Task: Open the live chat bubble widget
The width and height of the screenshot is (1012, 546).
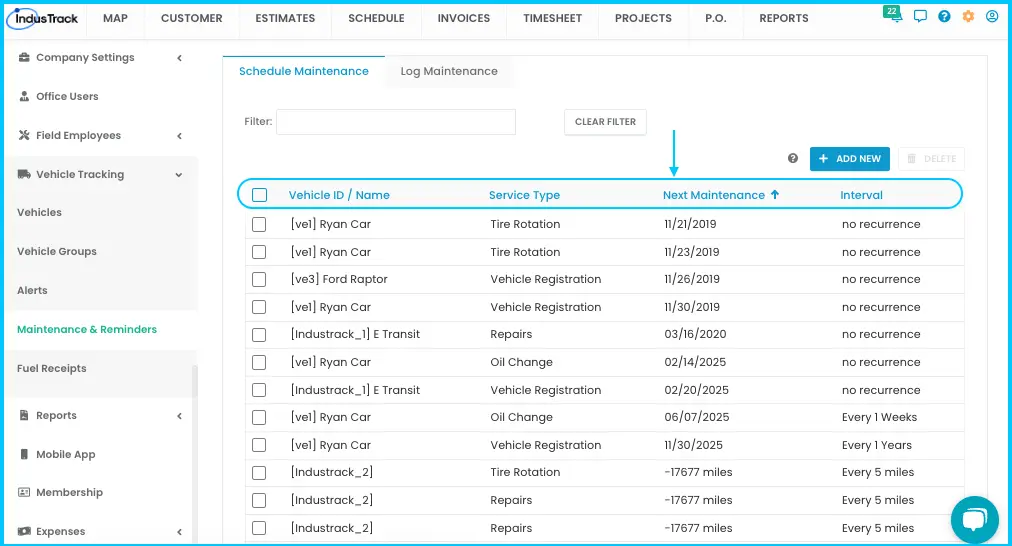Action: 975,520
